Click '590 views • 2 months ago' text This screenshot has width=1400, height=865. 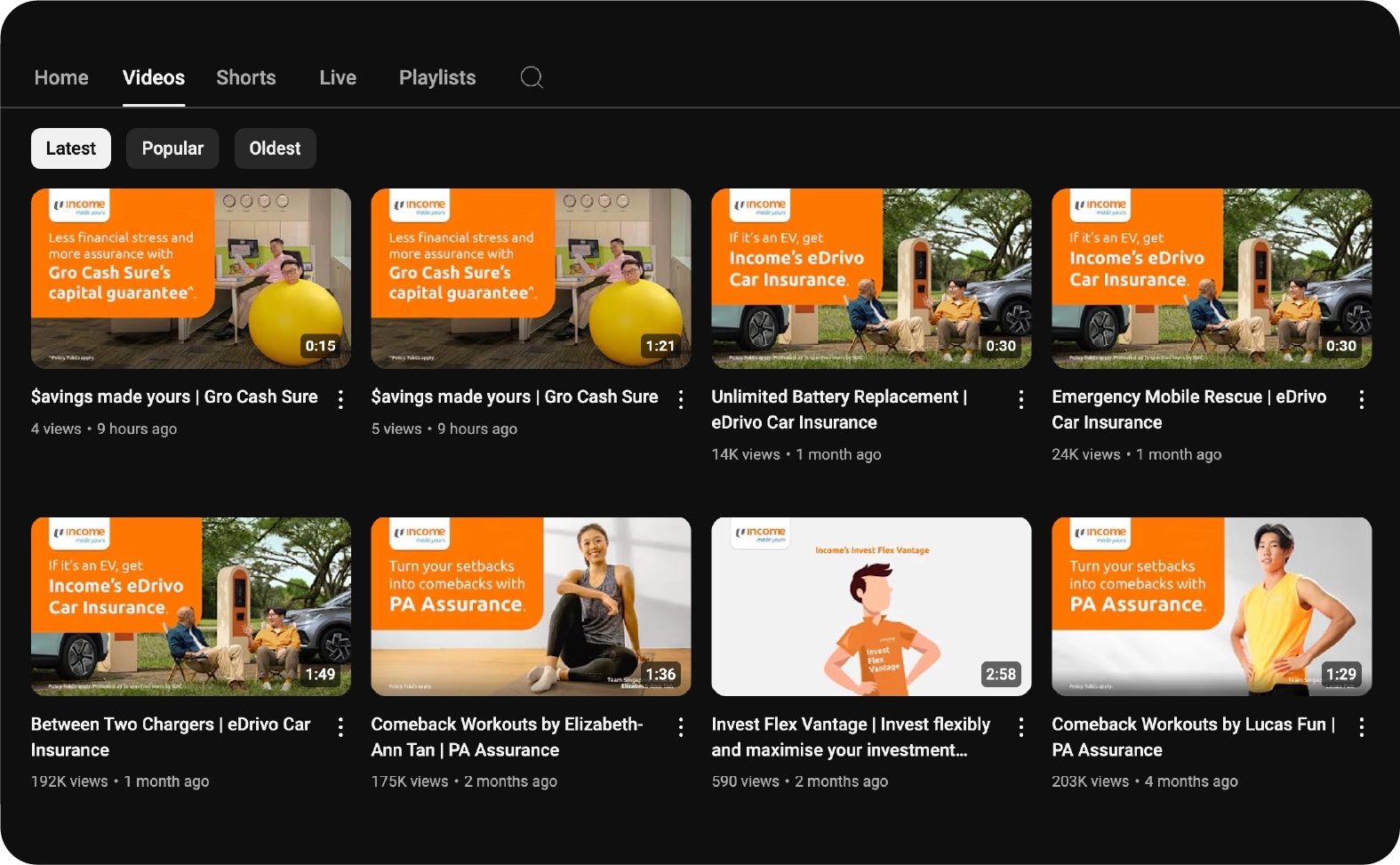pyautogui.click(x=800, y=781)
